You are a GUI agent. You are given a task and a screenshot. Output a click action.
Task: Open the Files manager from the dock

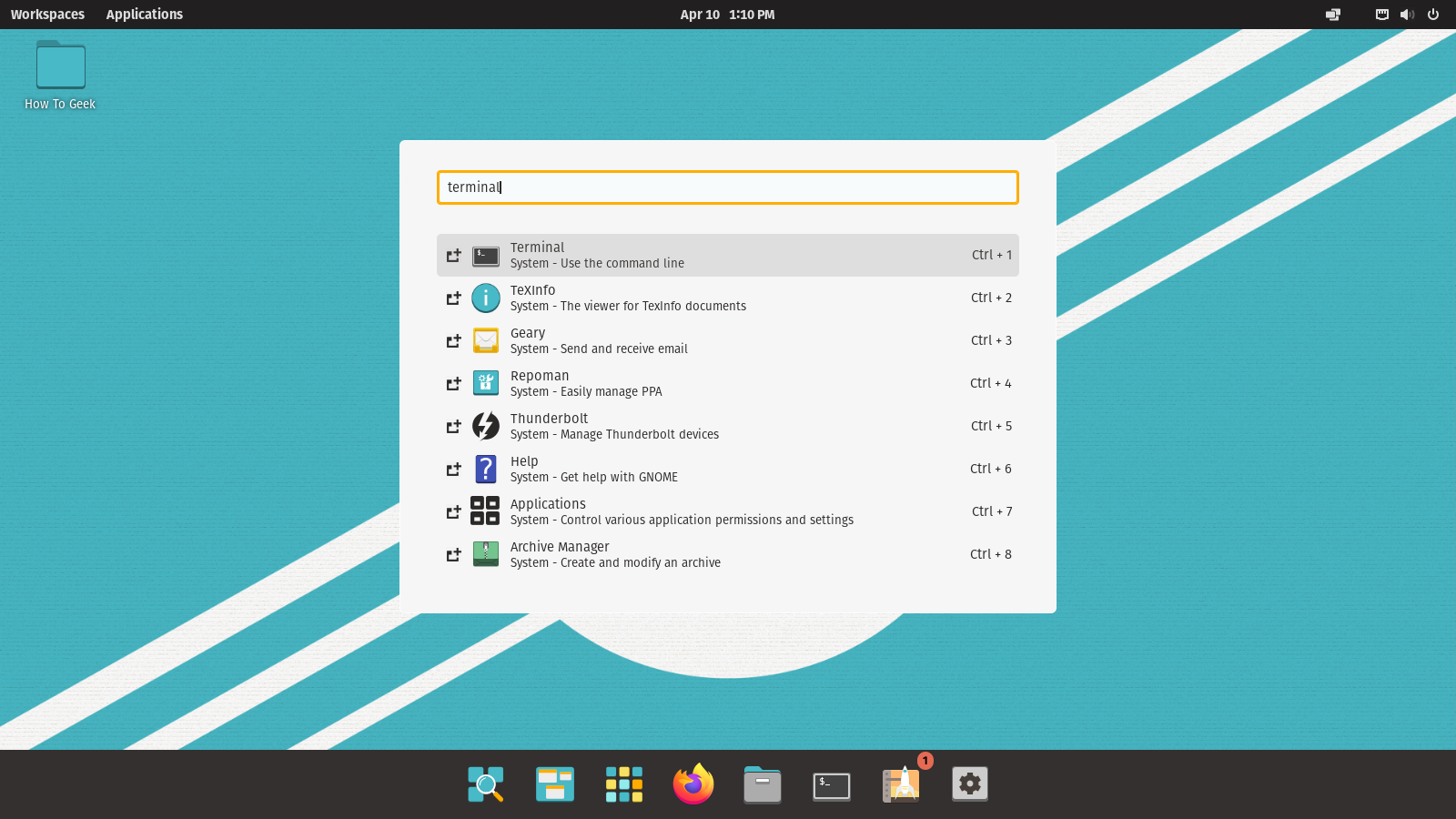point(763,784)
